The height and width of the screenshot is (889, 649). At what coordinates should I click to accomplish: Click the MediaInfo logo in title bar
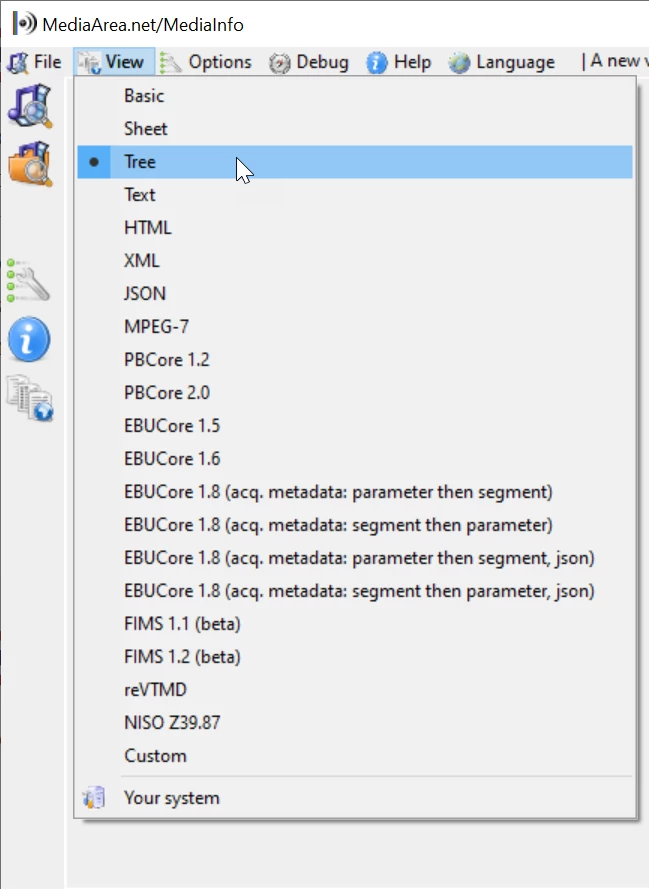coord(25,24)
